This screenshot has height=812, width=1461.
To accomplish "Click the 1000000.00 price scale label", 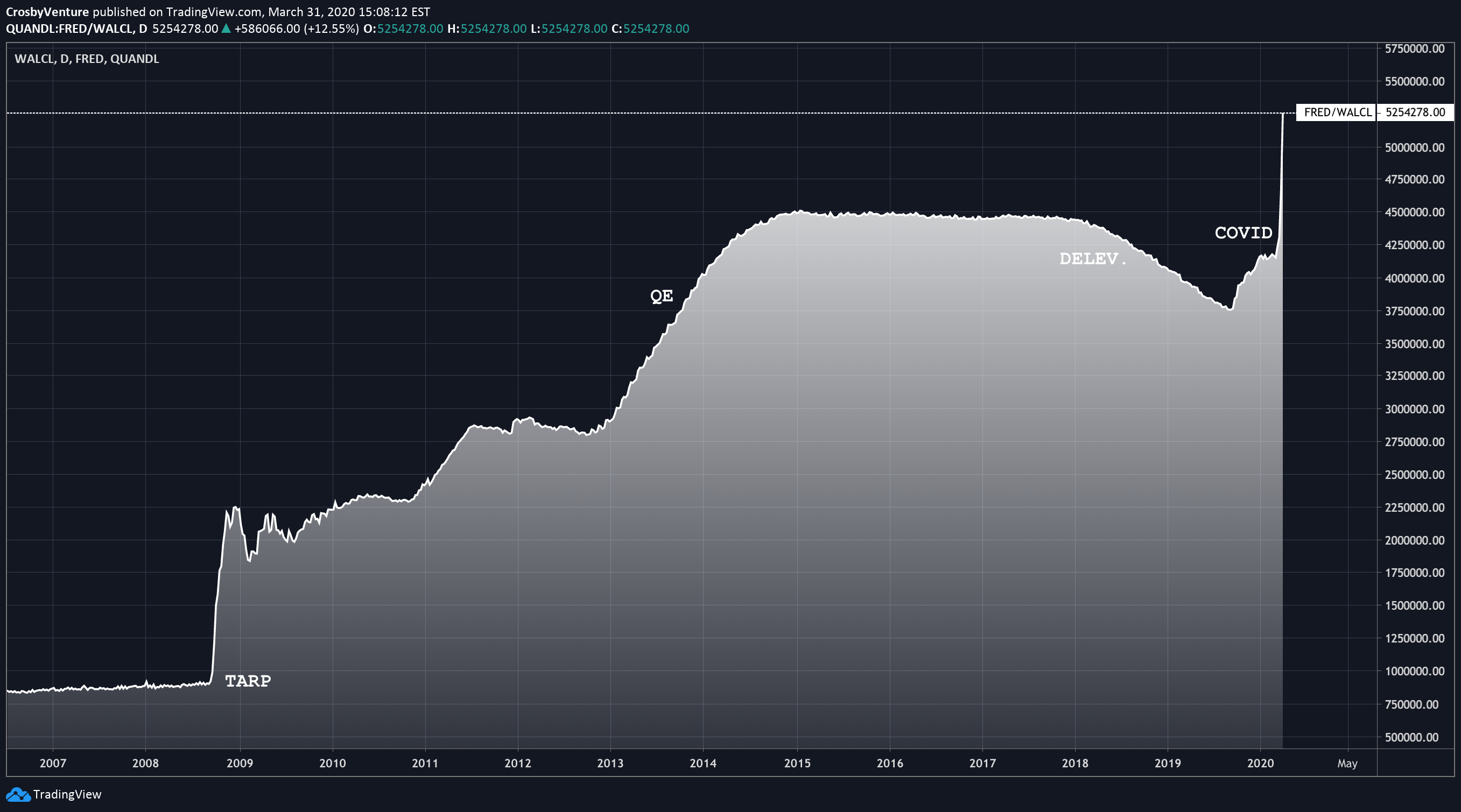I will [1415, 672].
